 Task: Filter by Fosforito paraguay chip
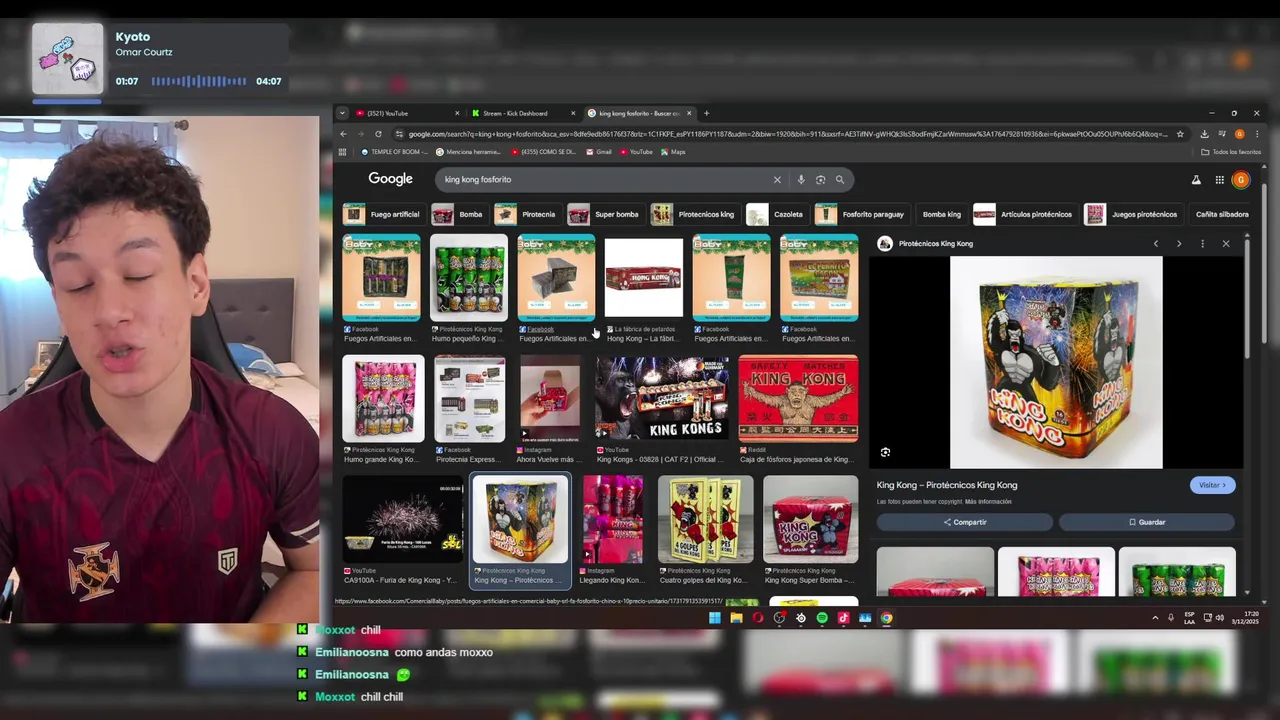(x=860, y=214)
